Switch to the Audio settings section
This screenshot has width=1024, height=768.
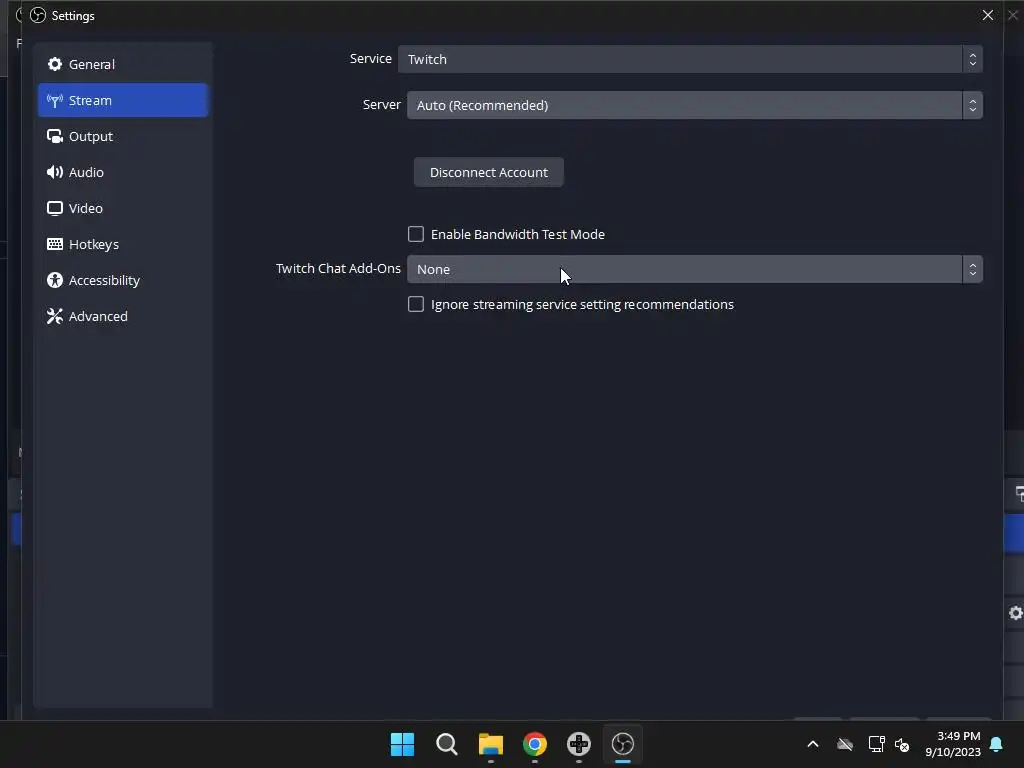[x=123, y=172]
